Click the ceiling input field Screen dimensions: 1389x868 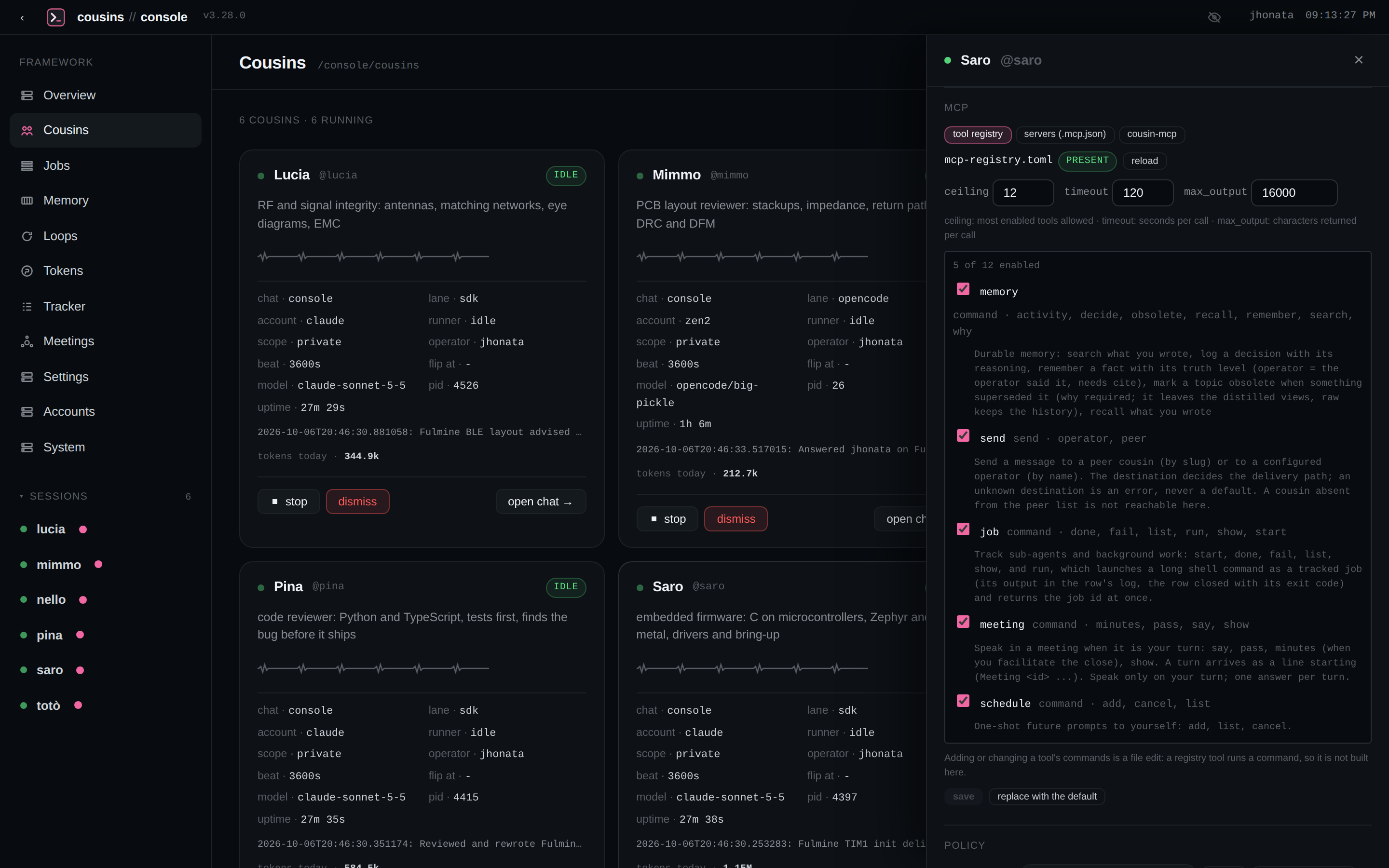(x=1023, y=193)
